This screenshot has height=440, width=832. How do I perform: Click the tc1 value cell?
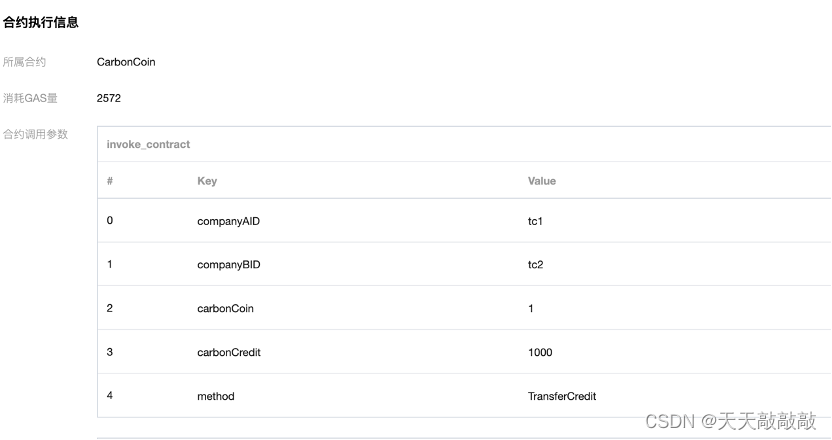tap(535, 221)
